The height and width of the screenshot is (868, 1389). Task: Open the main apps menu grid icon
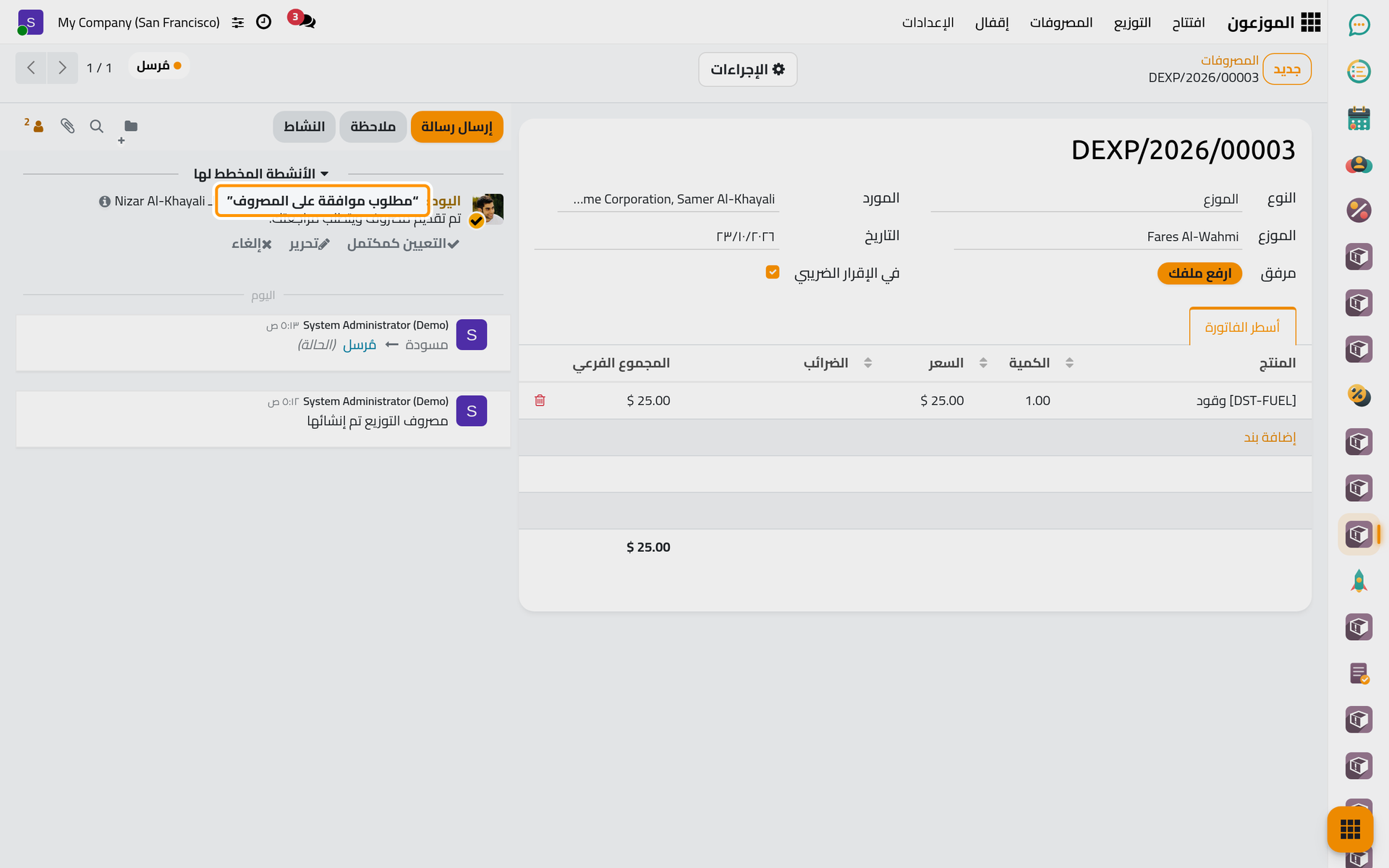point(1310,22)
